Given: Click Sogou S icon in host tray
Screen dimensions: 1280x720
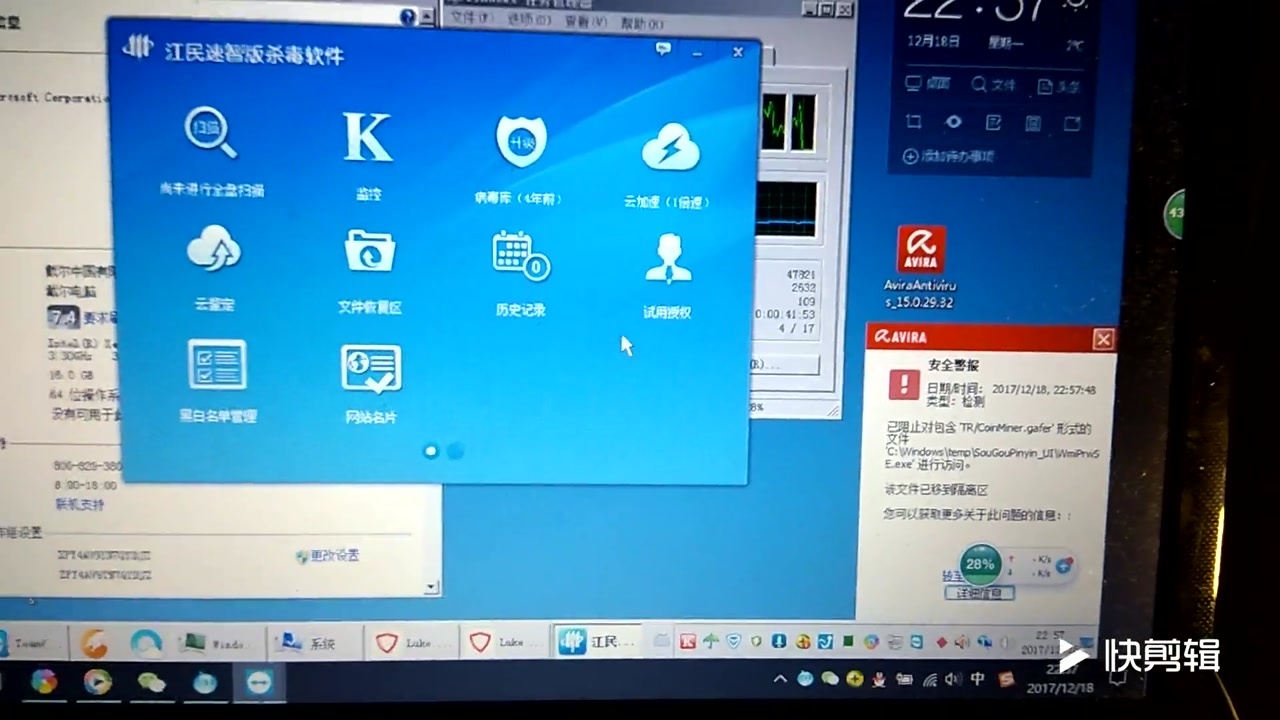Looking at the screenshot, I should [1005, 680].
